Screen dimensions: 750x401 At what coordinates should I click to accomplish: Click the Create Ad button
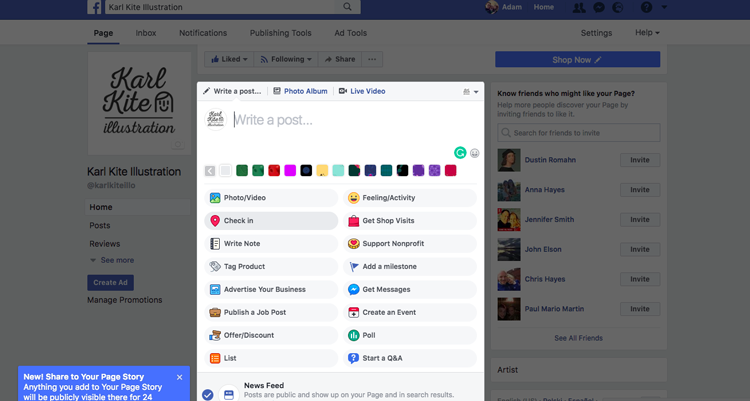(x=110, y=283)
